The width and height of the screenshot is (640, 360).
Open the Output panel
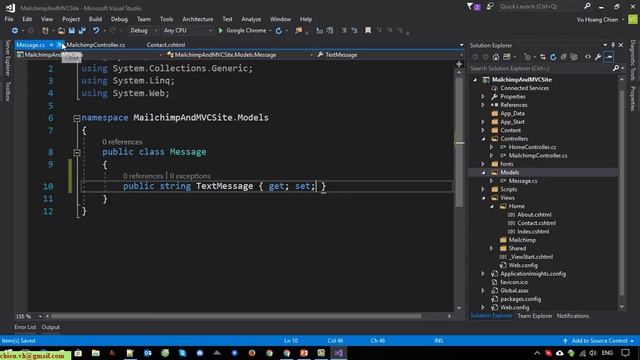pos(51,327)
